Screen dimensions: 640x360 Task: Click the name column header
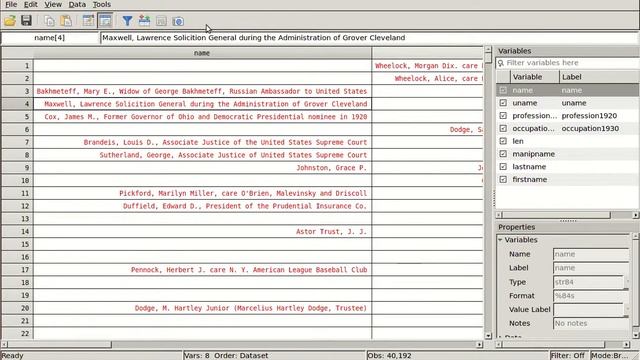202,53
